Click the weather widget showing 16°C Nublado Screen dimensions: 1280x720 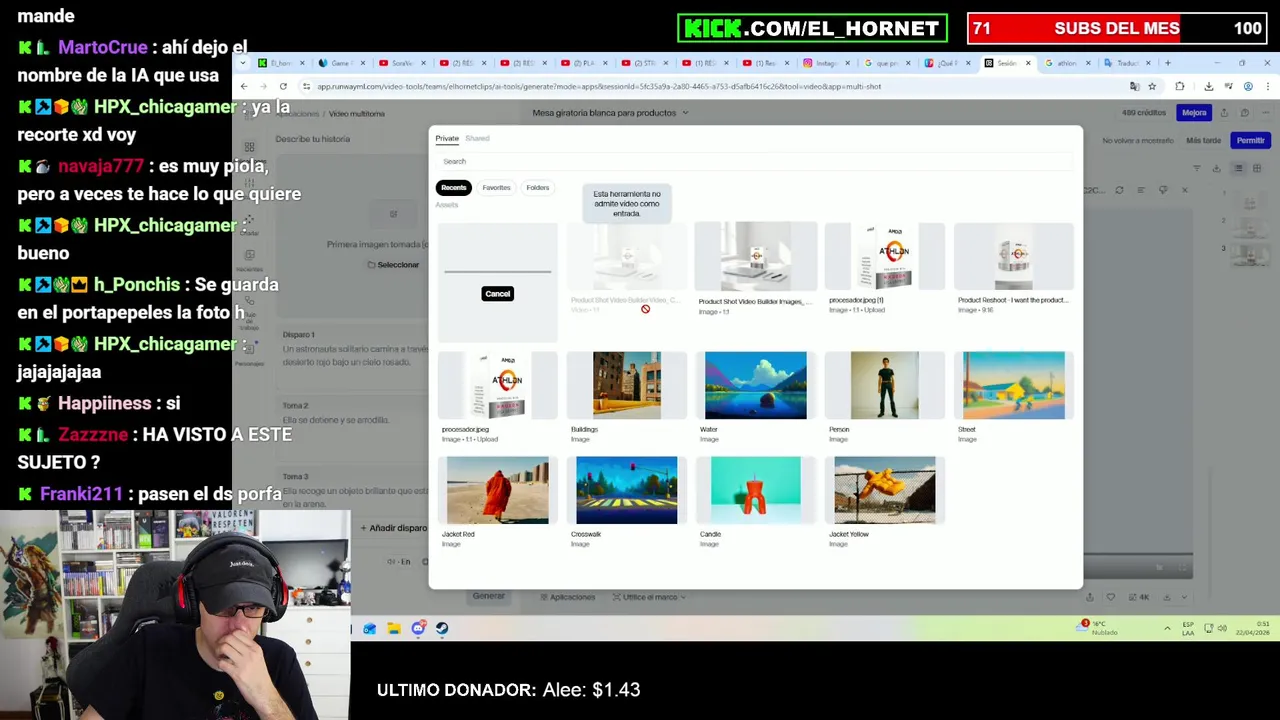click(x=1099, y=628)
